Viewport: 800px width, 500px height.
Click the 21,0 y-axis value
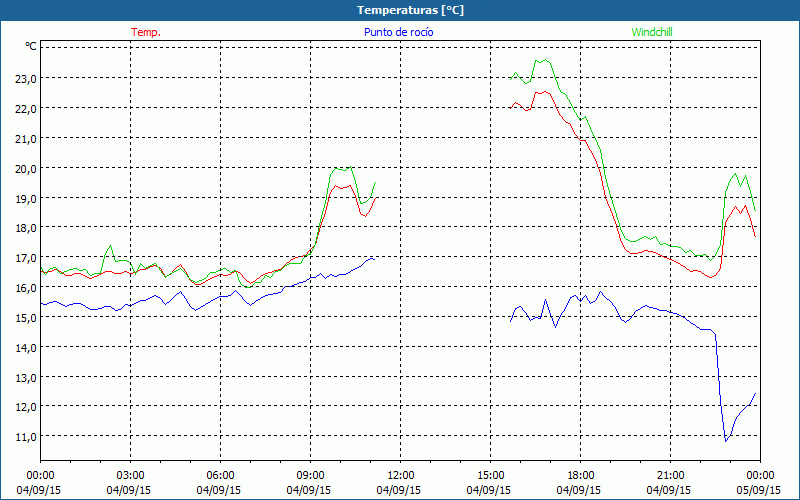click(x=28, y=138)
